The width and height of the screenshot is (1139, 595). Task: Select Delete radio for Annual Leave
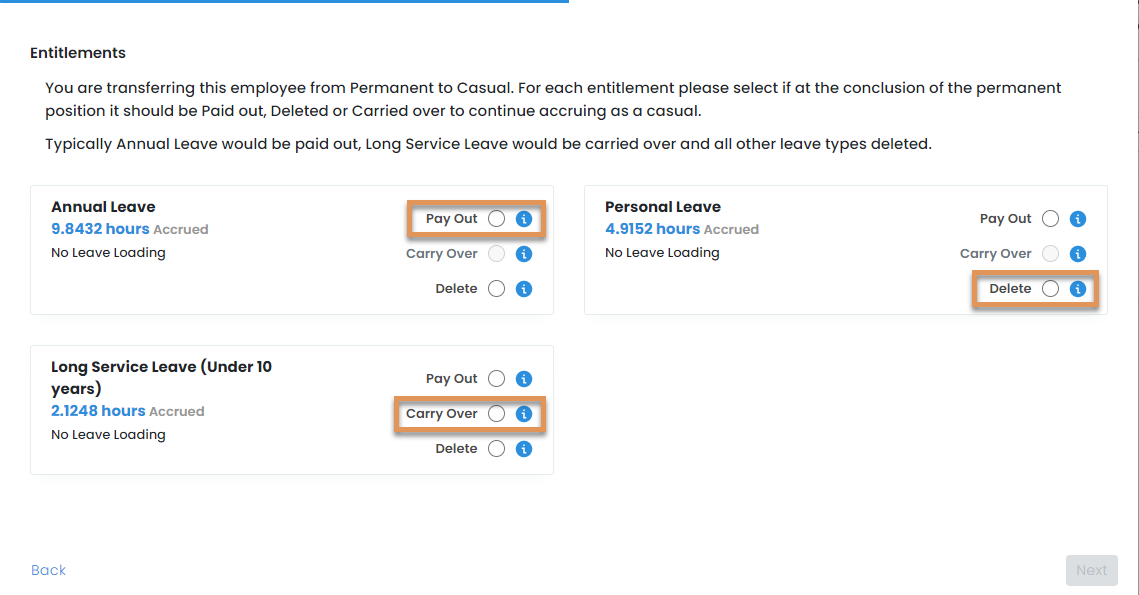497,289
